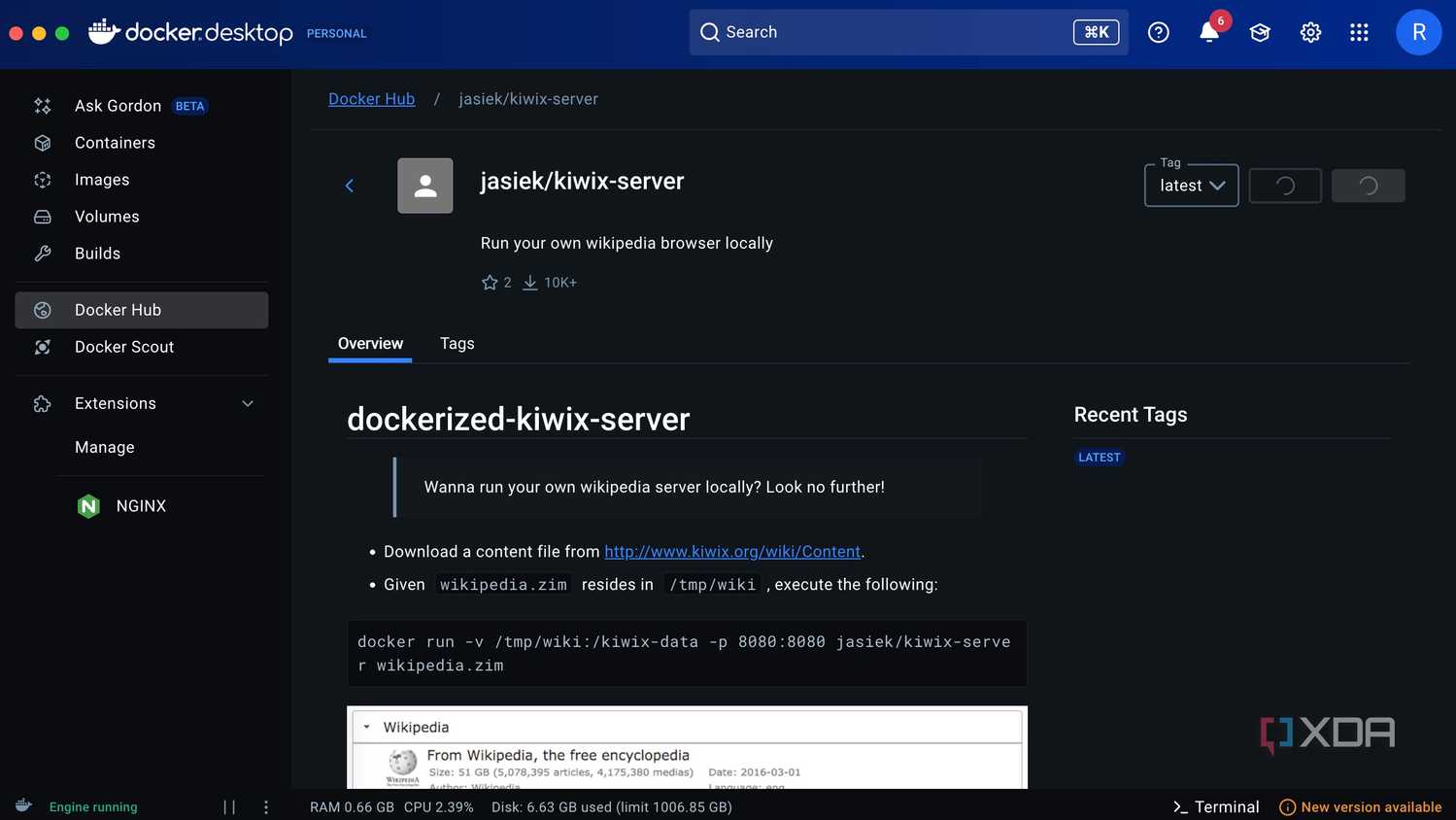Click the Docker Hub breadcrumb link

pyautogui.click(x=371, y=99)
